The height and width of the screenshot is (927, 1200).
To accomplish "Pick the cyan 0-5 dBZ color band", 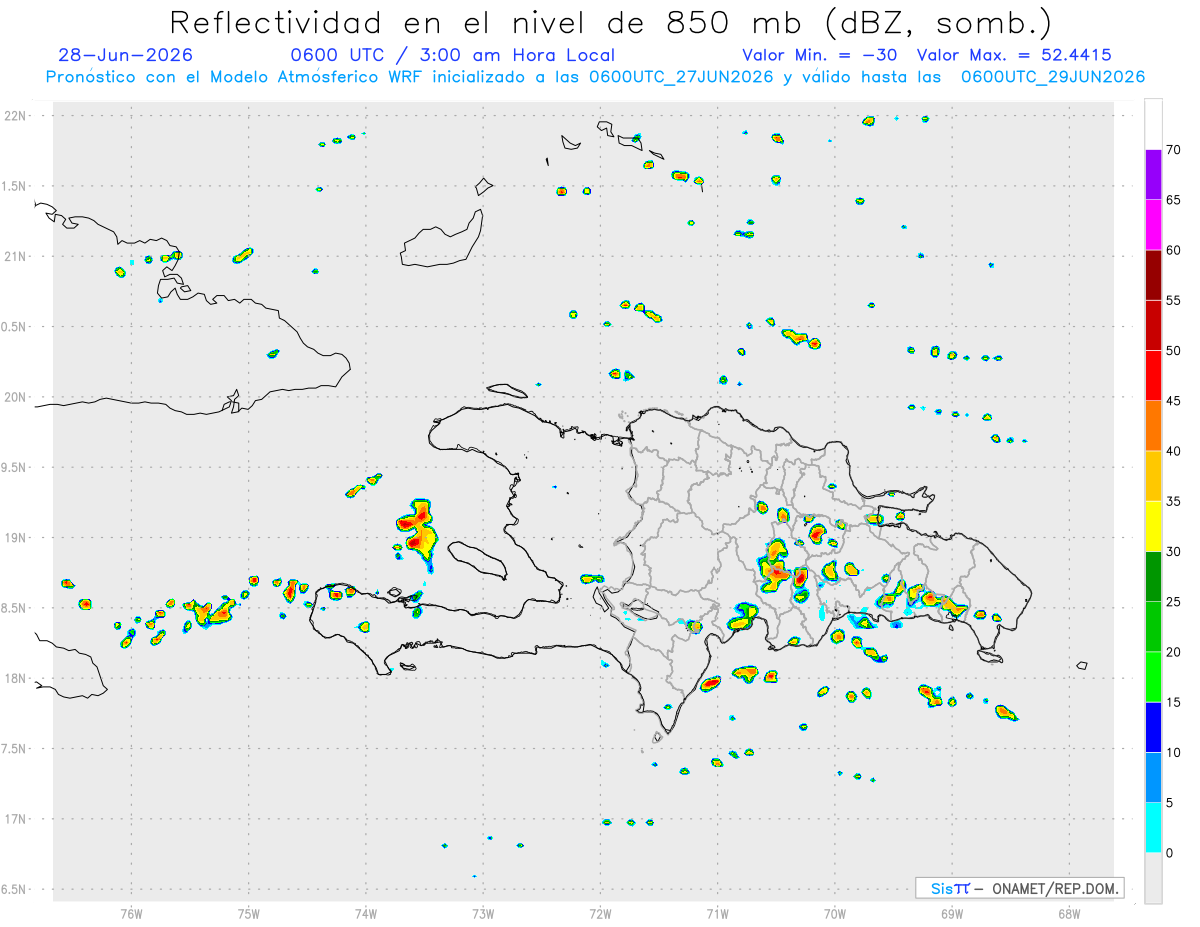I will click(1153, 828).
